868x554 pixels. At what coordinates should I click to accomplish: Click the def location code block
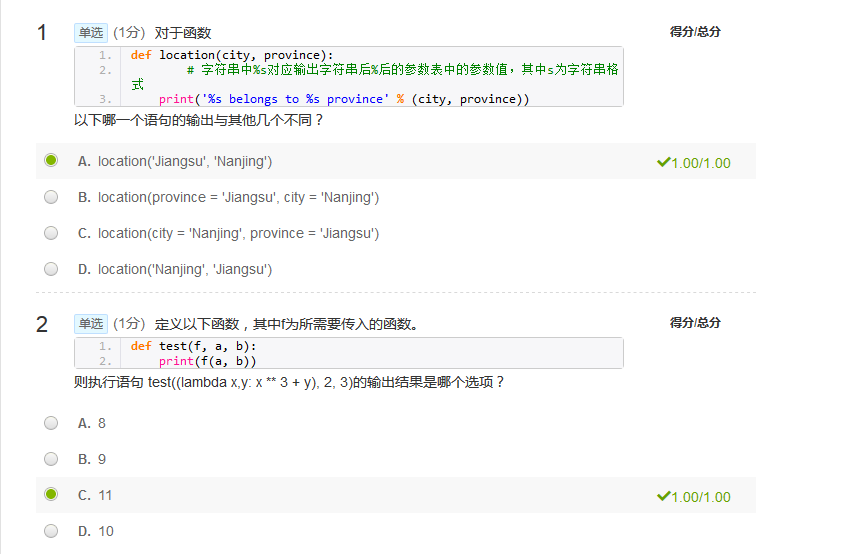(349, 76)
